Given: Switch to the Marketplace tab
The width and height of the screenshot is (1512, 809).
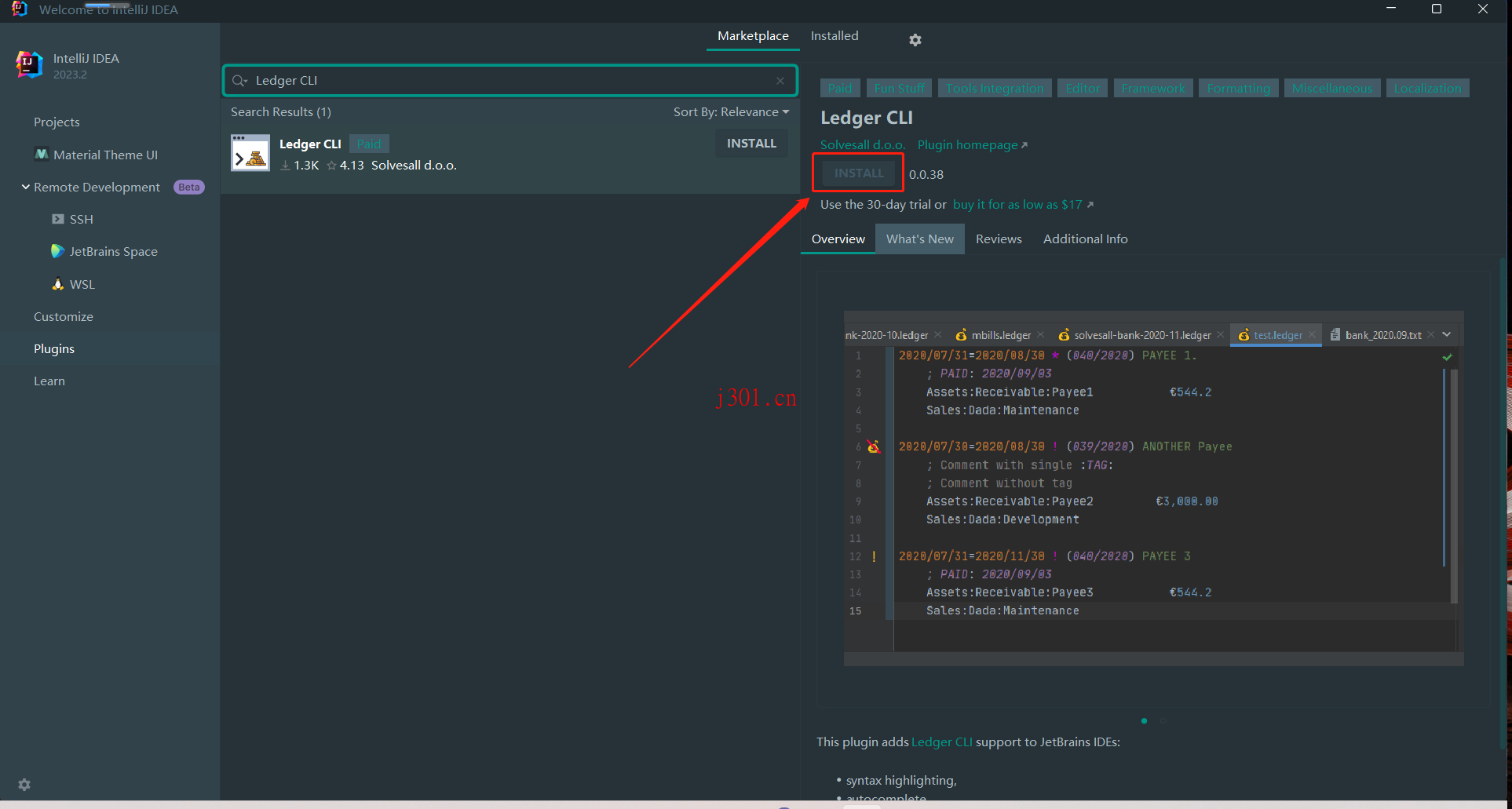Looking at the screenshot, I should (x=753, y=36).
